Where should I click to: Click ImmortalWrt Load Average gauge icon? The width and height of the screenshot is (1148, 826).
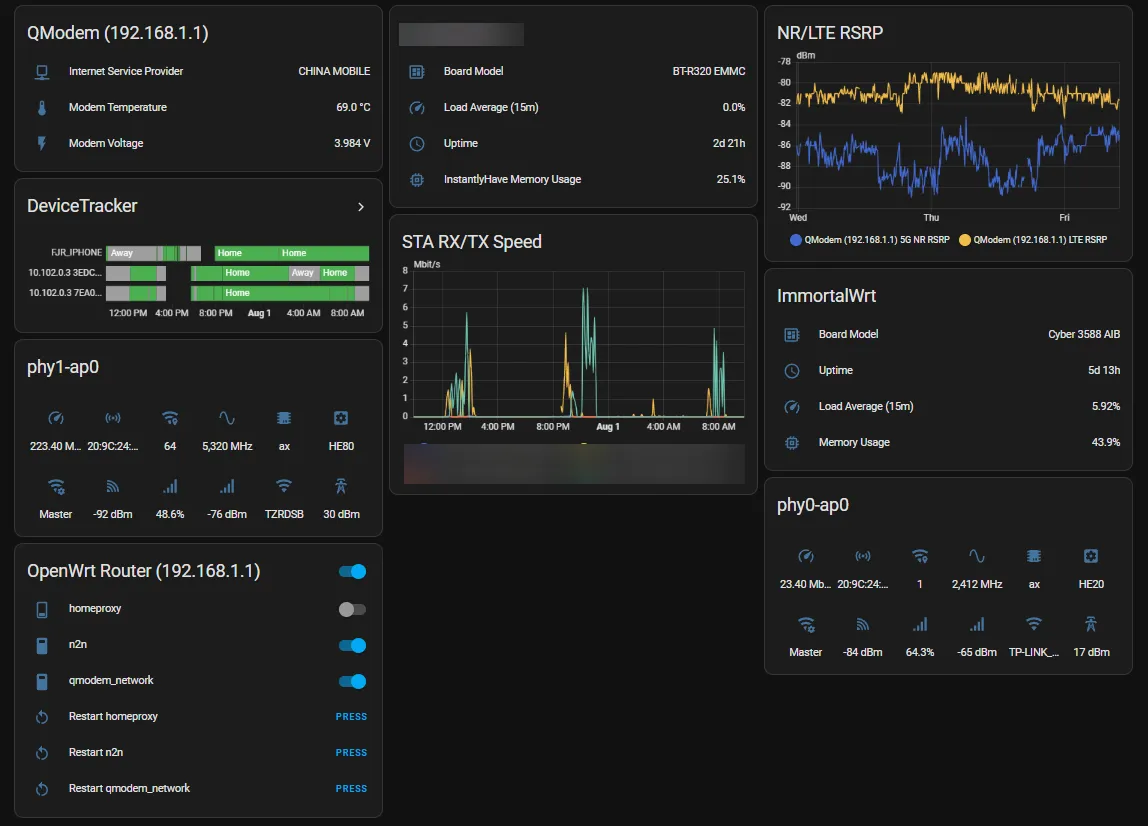point(791,406)
